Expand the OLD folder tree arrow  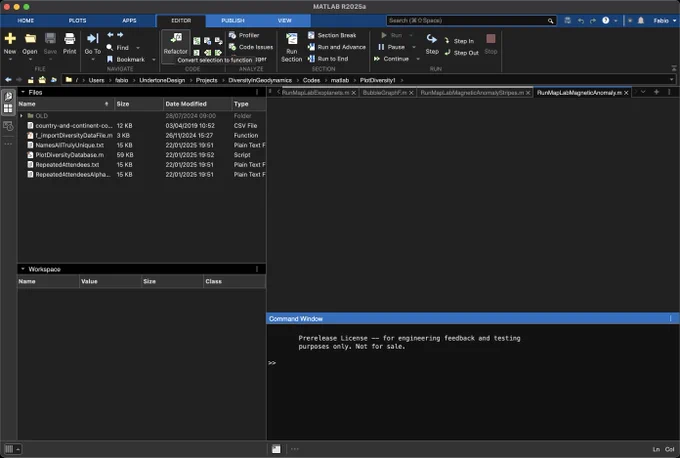click(21, 116)
